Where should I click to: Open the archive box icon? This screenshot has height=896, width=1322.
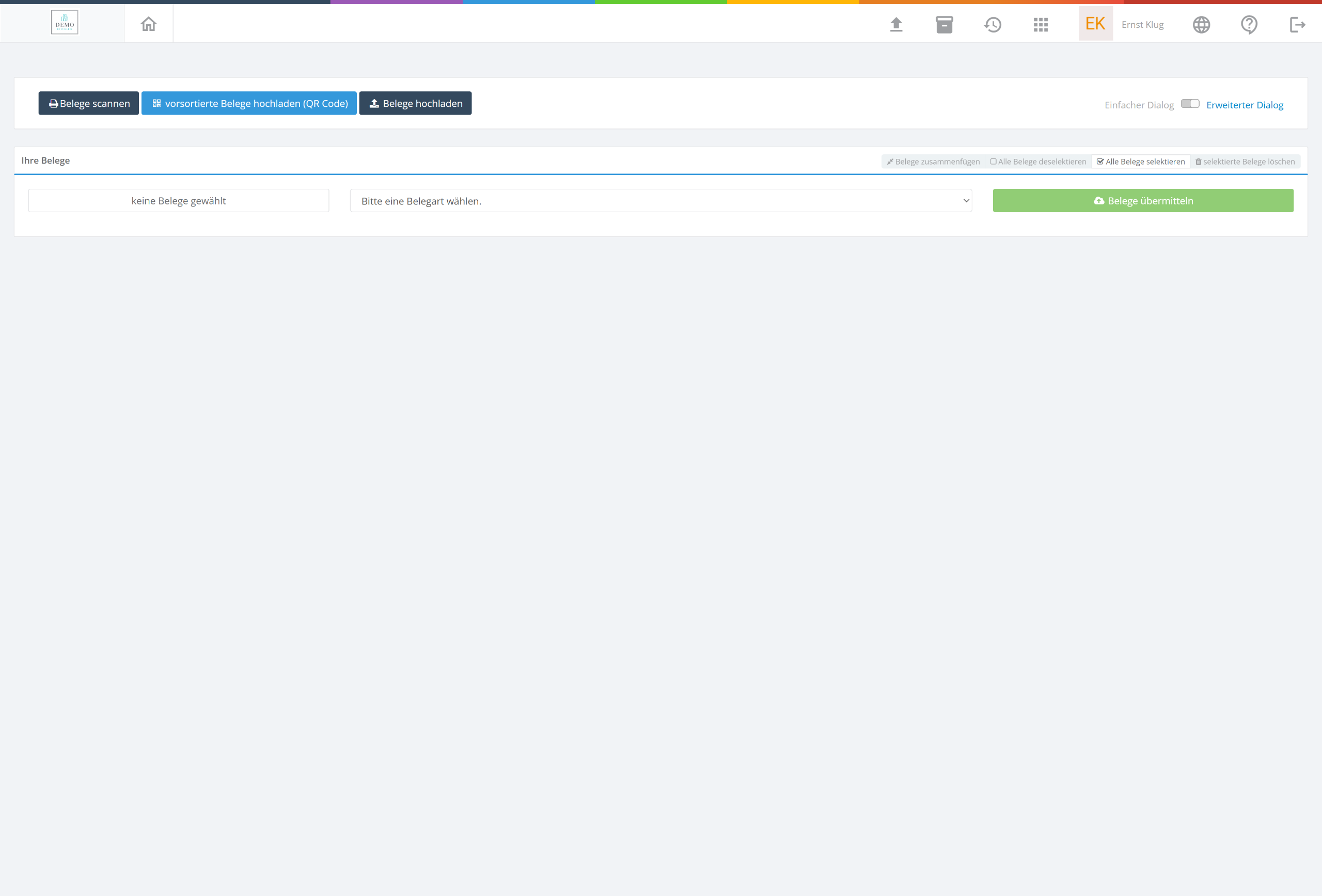click(x=943, y=24)
